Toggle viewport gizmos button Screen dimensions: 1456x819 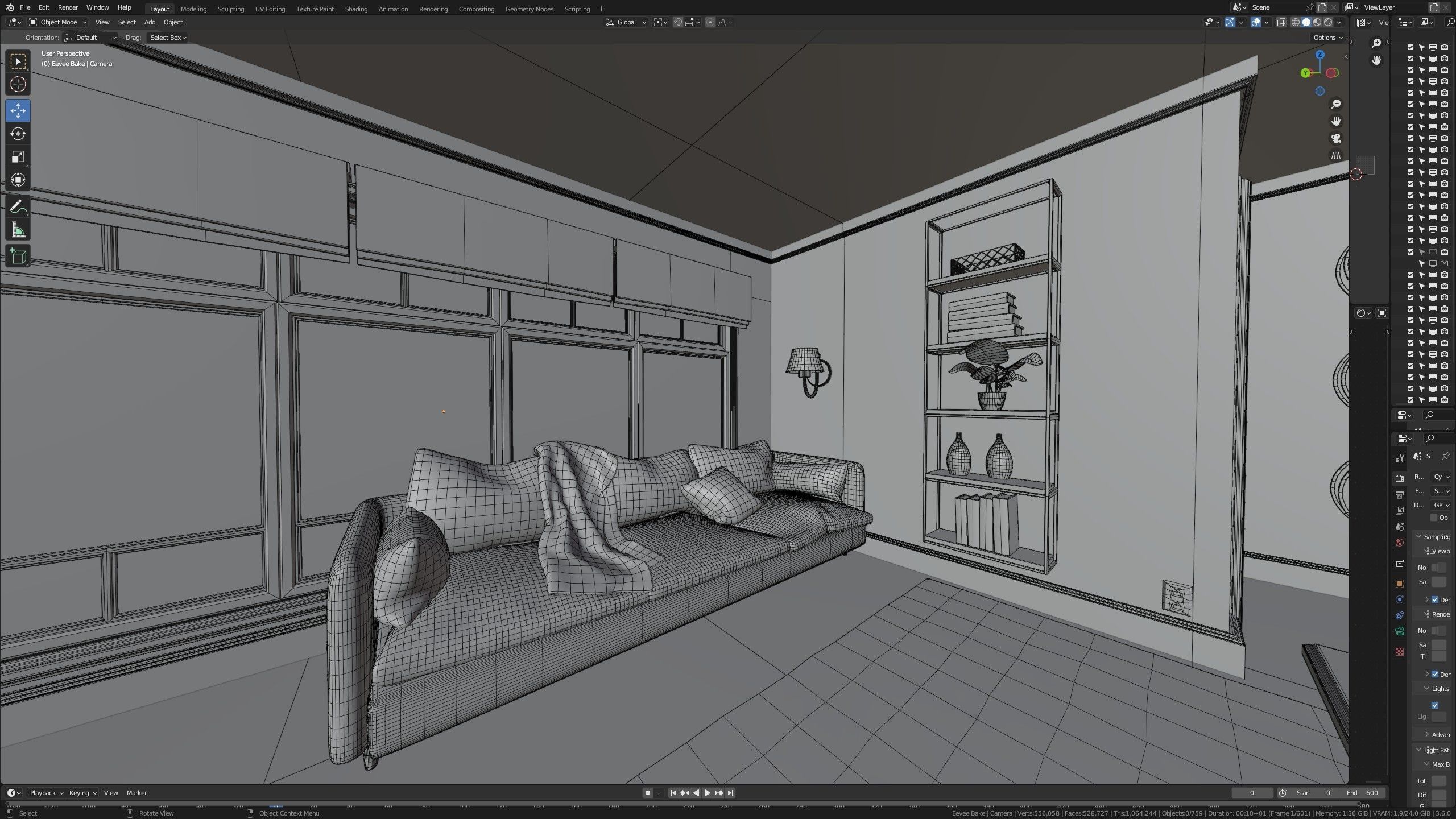[1230, 22]
